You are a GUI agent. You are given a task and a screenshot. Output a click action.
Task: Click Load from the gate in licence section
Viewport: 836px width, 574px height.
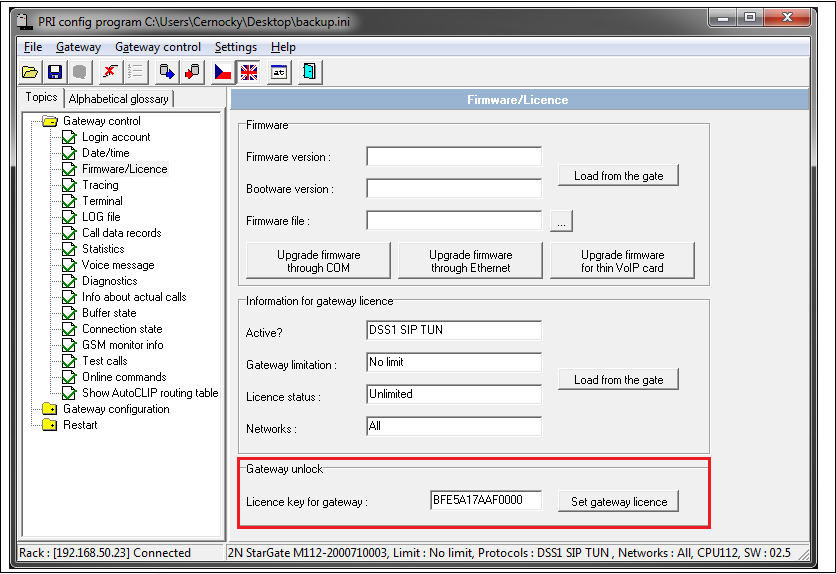pos(618,379)
